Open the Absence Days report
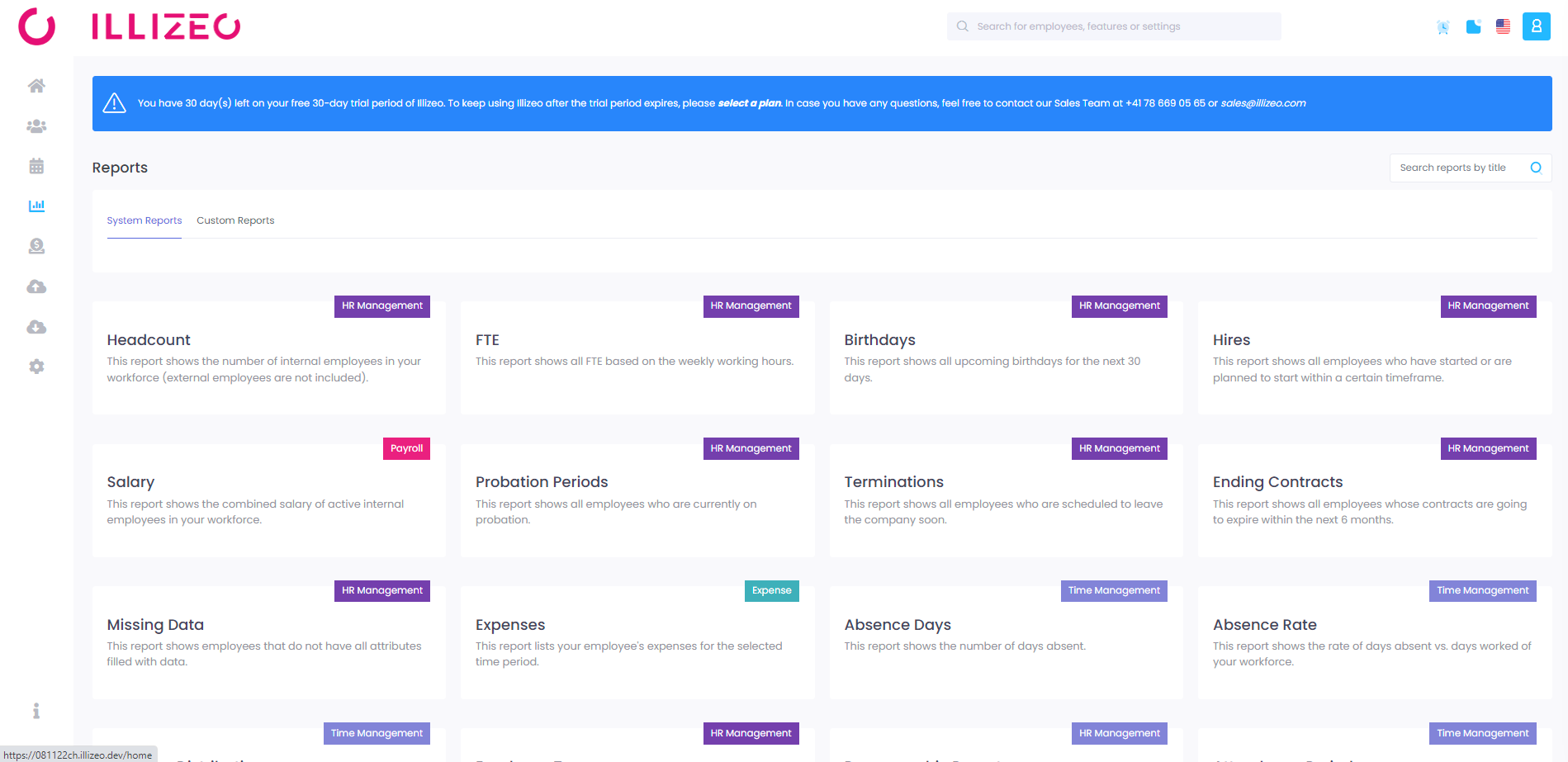This screenshot has height=762, width=1568. (x=1007, y=642)
